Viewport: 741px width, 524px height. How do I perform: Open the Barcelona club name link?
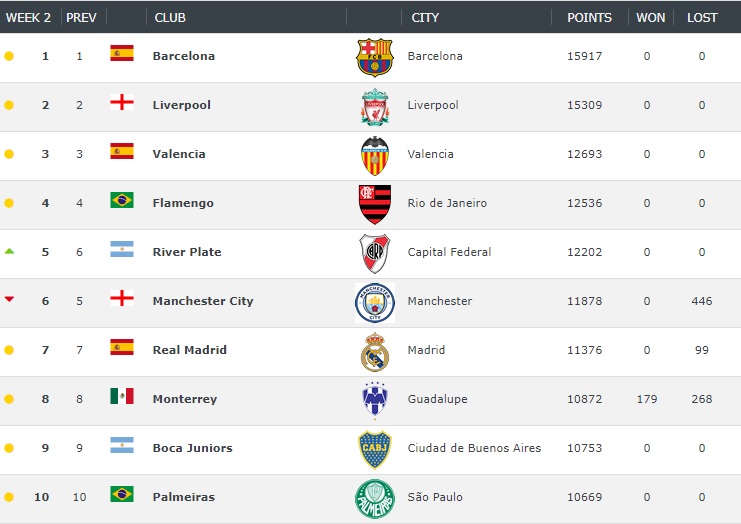(183, 56)
